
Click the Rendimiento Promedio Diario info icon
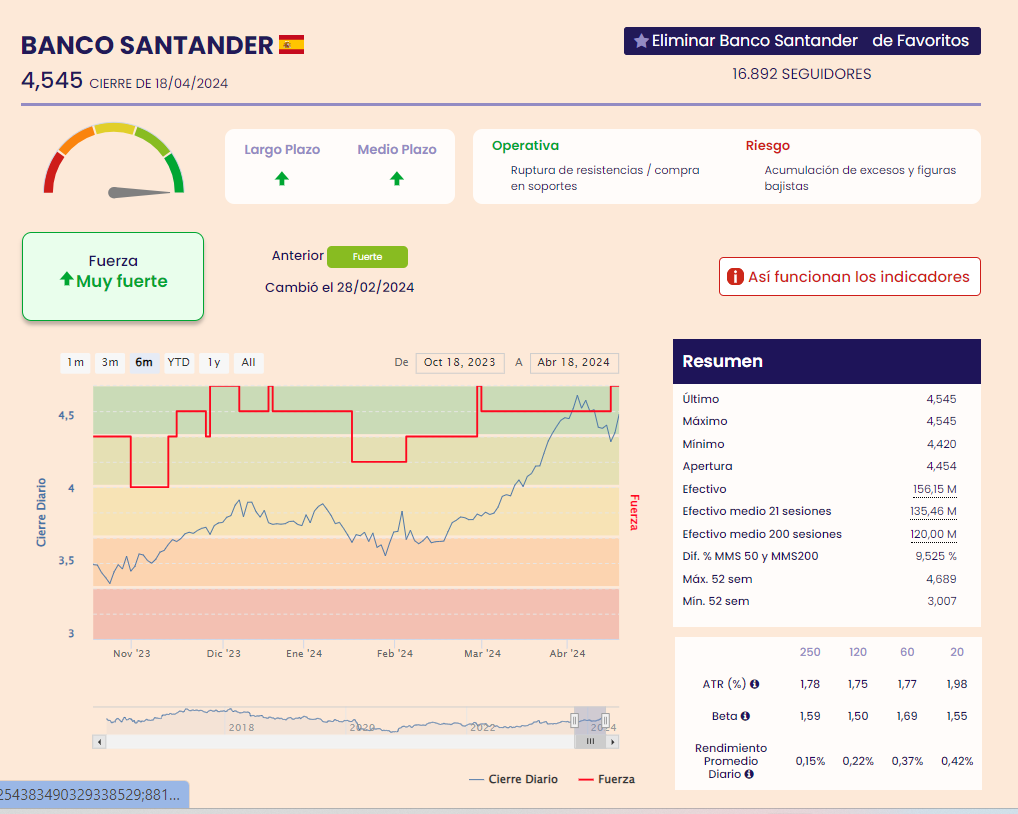point(749,774)
